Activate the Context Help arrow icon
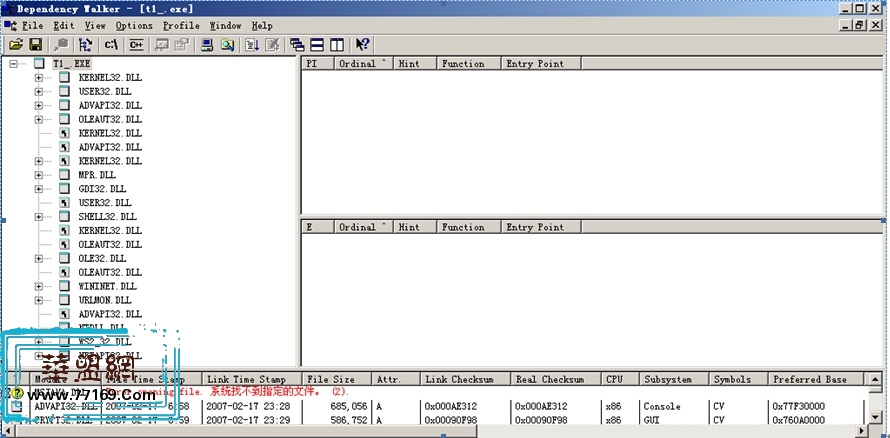The width and height of the screenshot is (890, 438). tap(362, 44)
